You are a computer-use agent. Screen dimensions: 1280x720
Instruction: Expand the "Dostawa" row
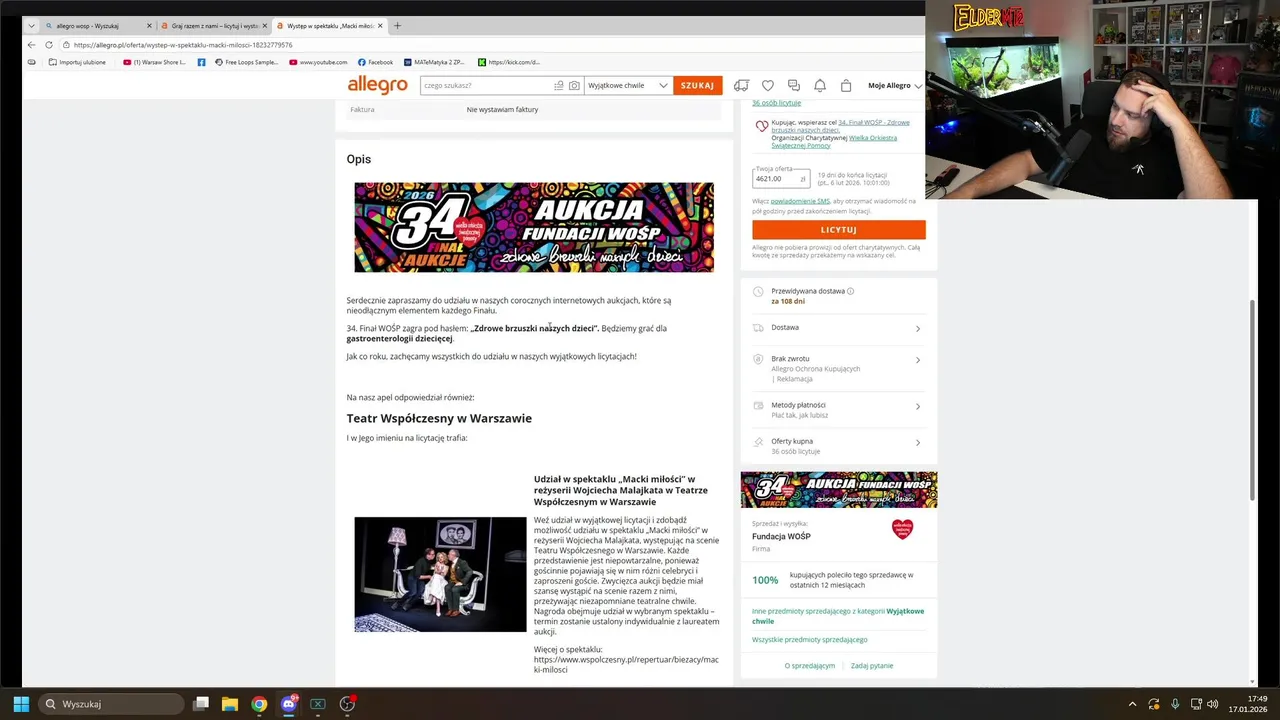coord(838,328)
